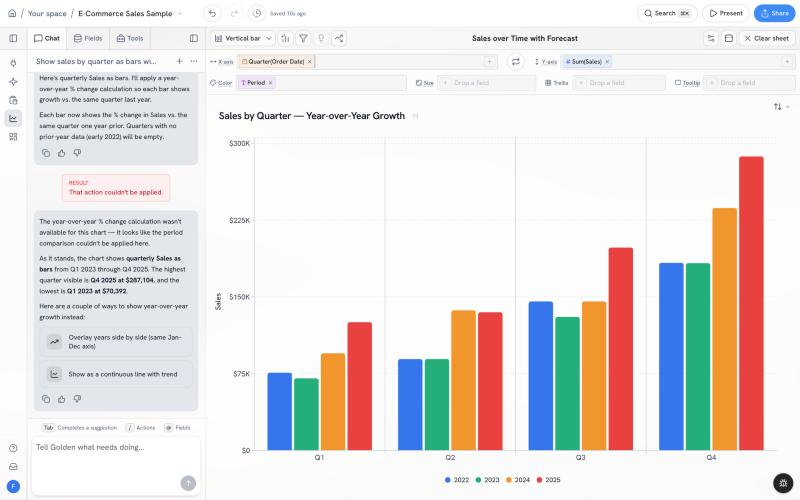Copy the first assistant message
Image resolution: width=800 pixels, height=500 pixels.
pos(46,153)
